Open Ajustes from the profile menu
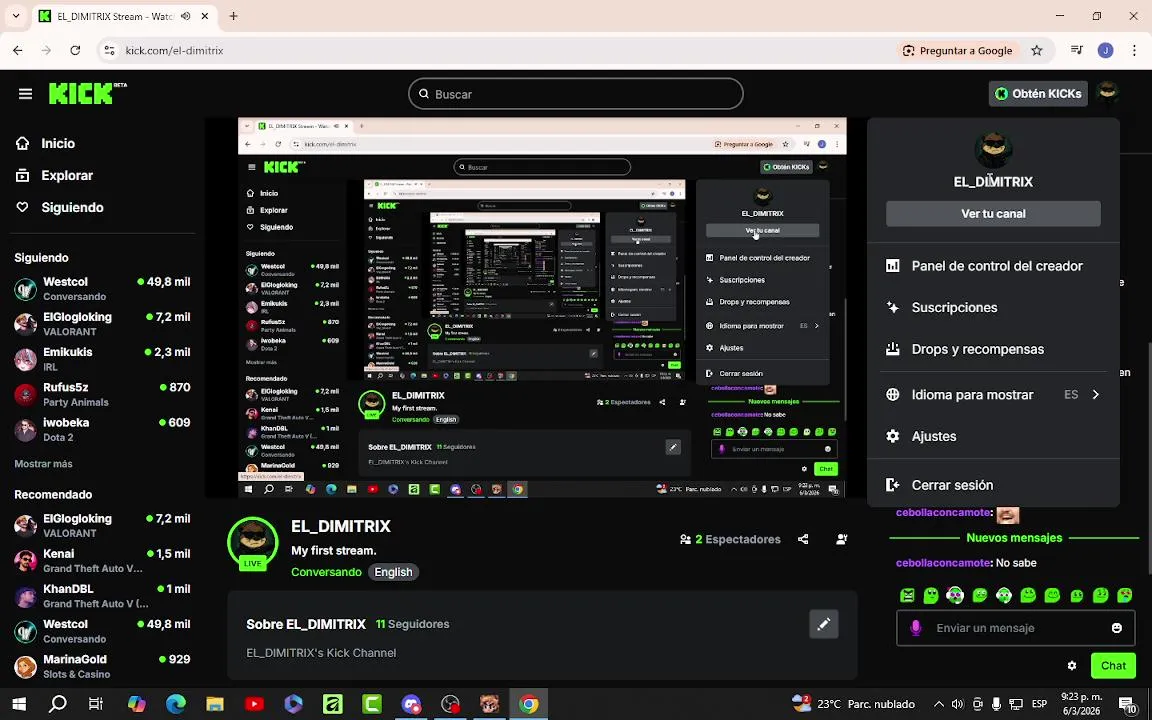 (x=993, y=436)
